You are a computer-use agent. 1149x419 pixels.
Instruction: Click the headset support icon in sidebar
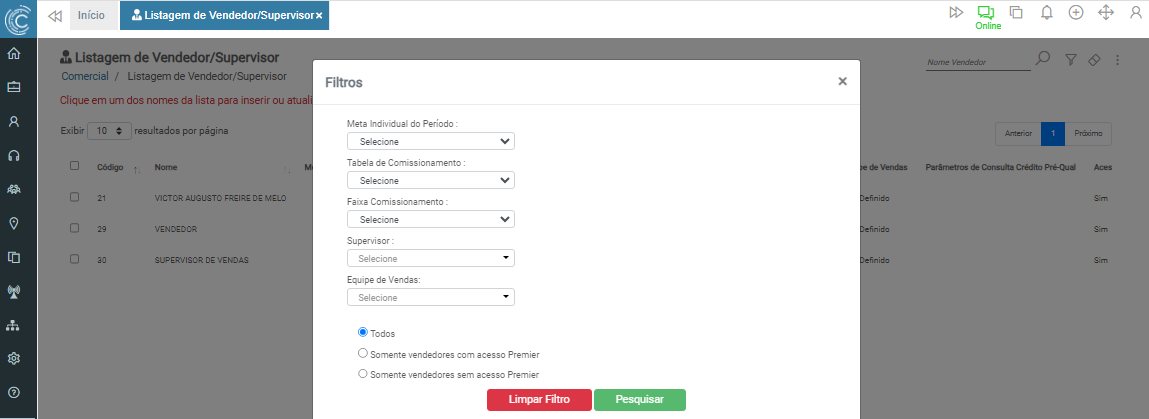(14, 156)
